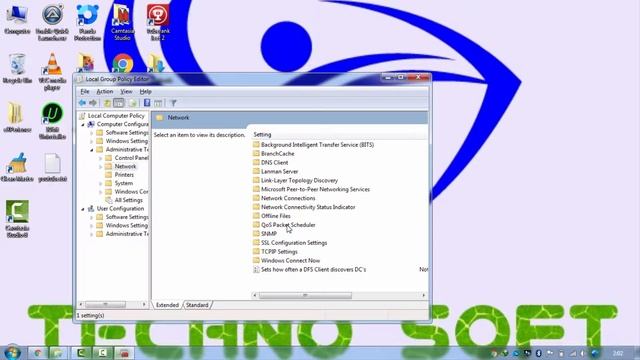Viewport: 640px width, 360px height.
Task: Select the Recycle Bin desktop icon
Action: click(x=17, y=68)
